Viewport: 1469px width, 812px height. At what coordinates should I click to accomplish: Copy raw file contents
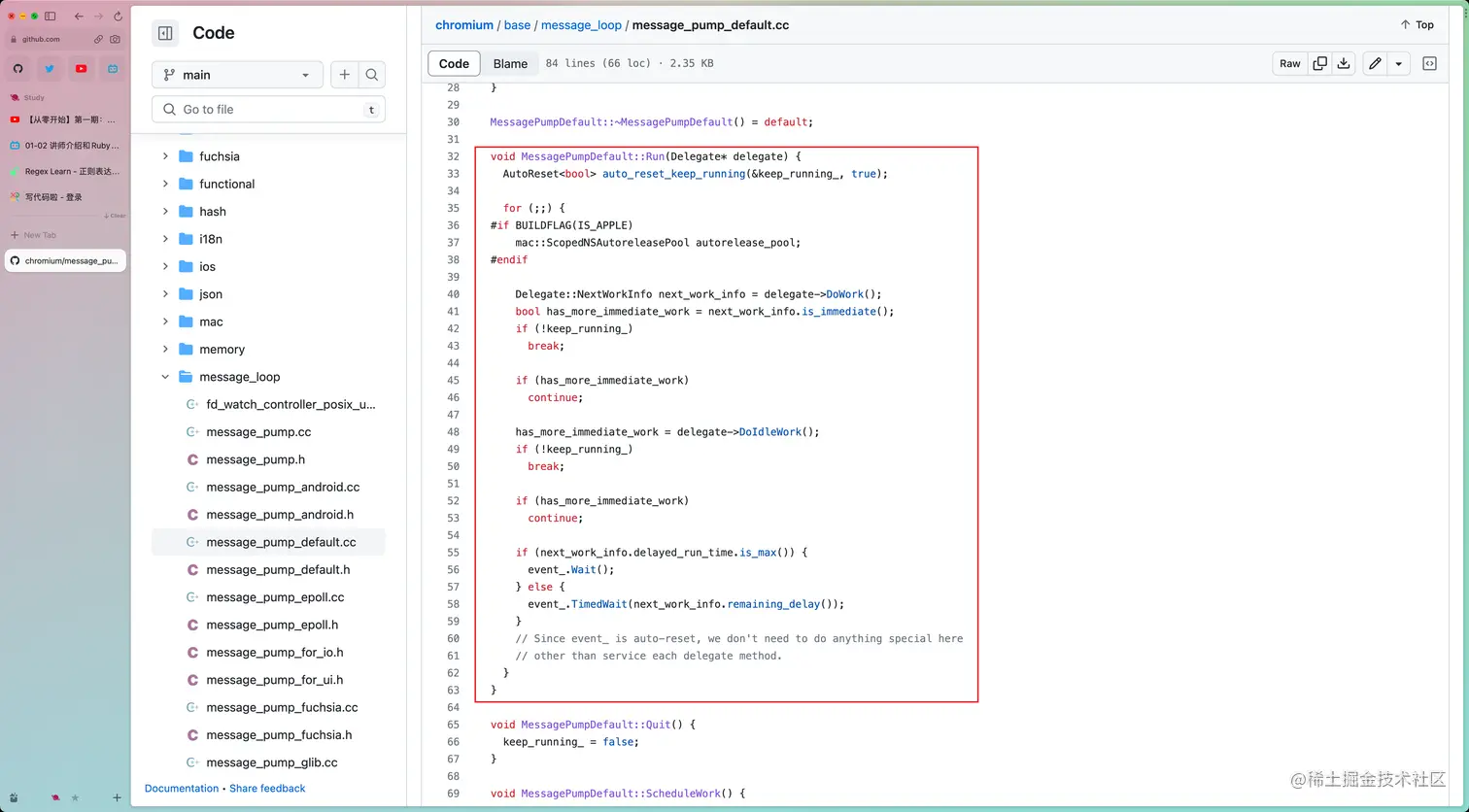[1319, 63]
